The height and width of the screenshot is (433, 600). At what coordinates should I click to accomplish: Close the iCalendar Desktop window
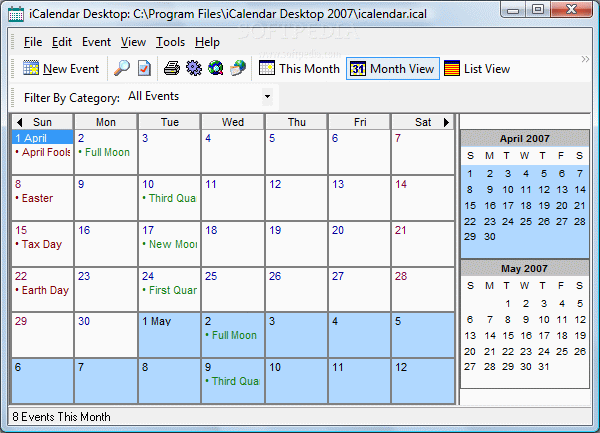(x=572, y=9)
